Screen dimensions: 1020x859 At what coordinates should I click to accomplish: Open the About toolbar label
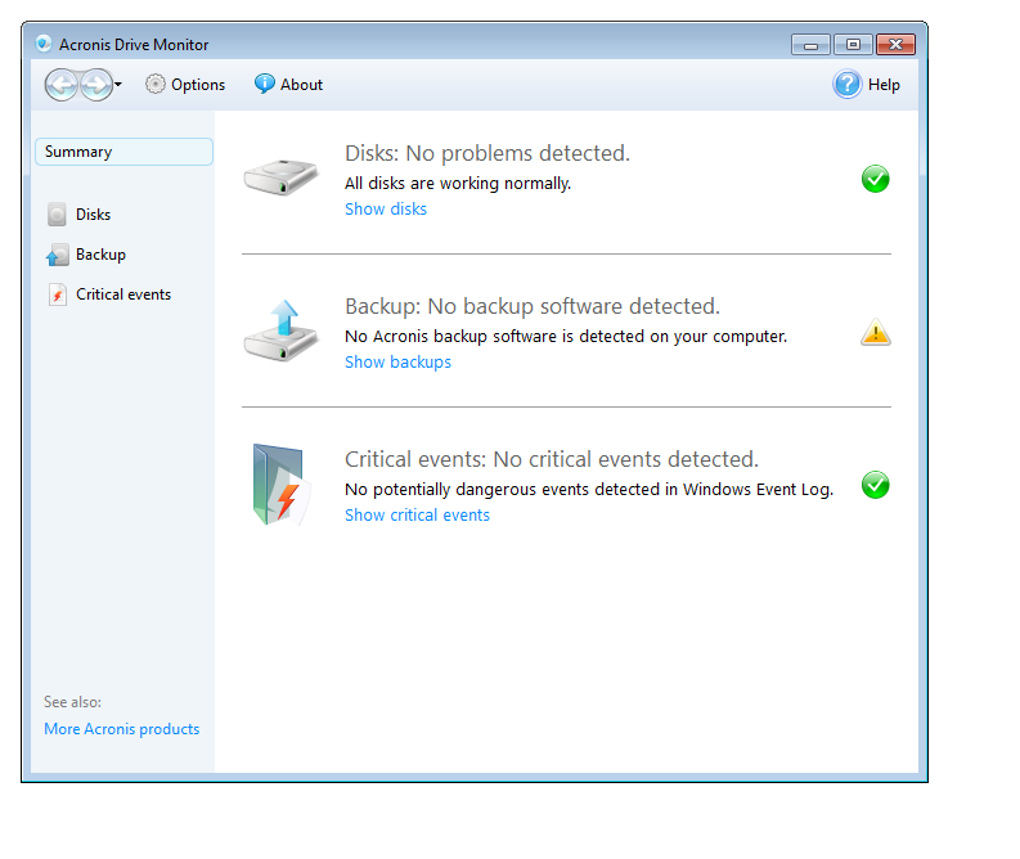tap(301, 85)
